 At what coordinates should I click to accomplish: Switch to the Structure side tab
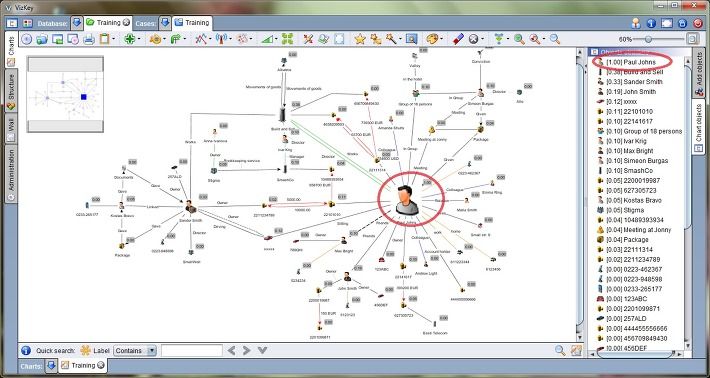click(x=11, y=91)
